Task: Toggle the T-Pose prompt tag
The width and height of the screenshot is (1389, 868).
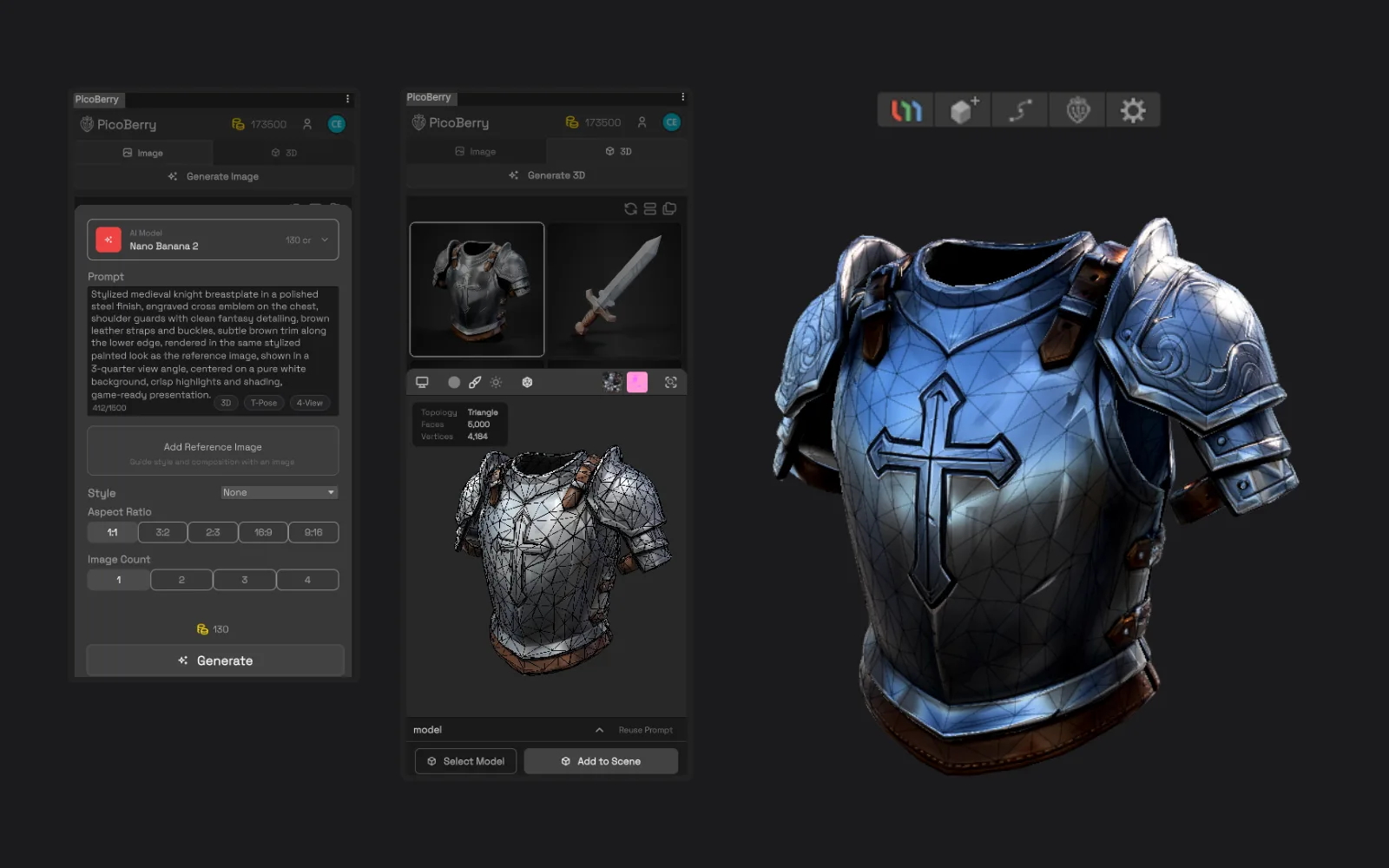Action: (264, 403)
